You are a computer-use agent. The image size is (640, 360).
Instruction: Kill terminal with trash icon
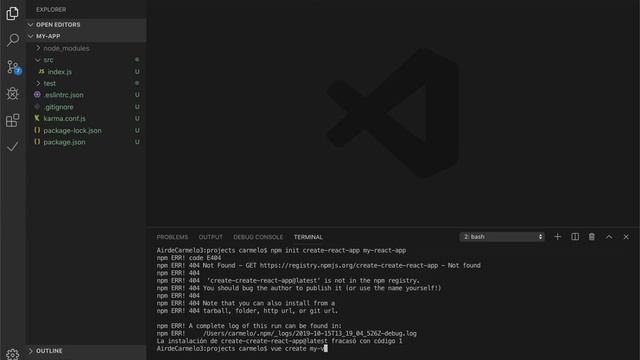pyautogui.click(x=591, y=237)
